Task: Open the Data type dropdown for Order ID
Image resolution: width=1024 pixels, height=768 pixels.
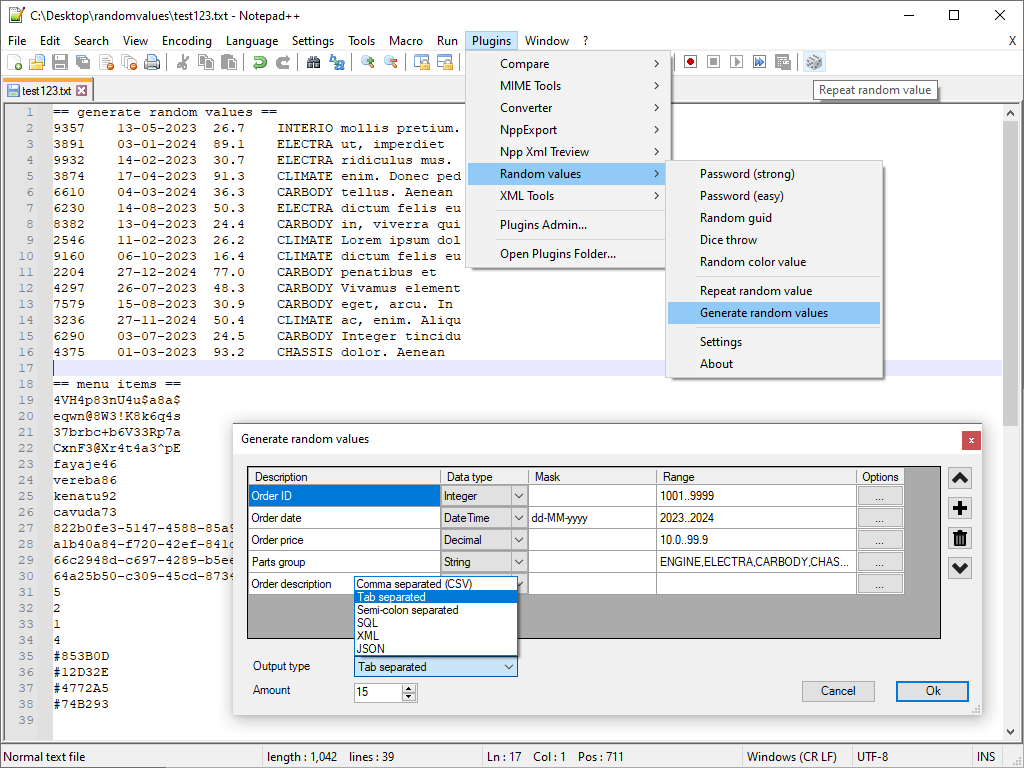Action: click(518, 496)
